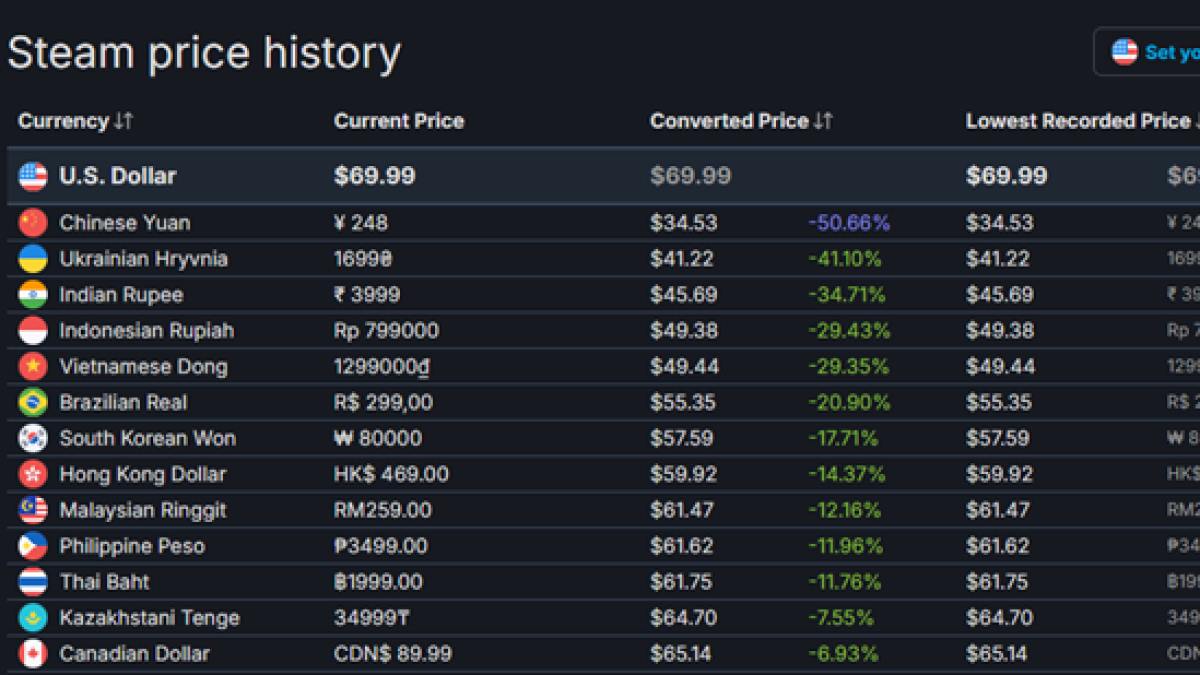
Task: Click the Chinese Yuan flag icon
Action: [33, 223]
